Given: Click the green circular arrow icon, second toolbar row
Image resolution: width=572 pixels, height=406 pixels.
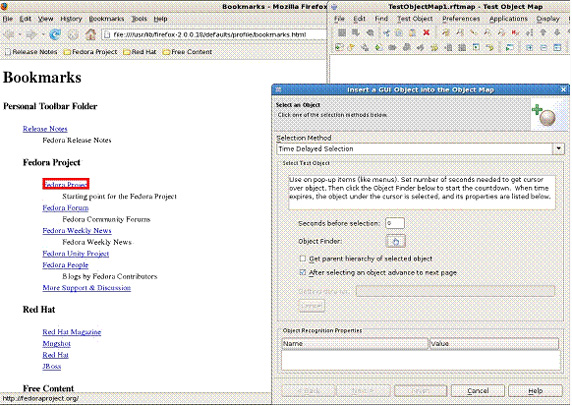Looking at the screenshot, I should (x=379, y=47).
